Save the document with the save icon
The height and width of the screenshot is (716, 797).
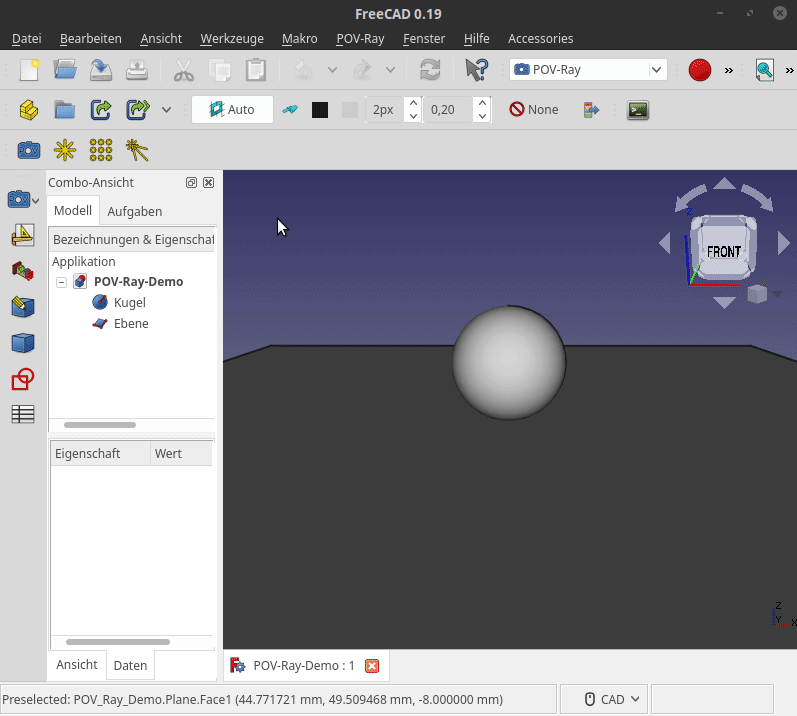[x=101, y=70]
